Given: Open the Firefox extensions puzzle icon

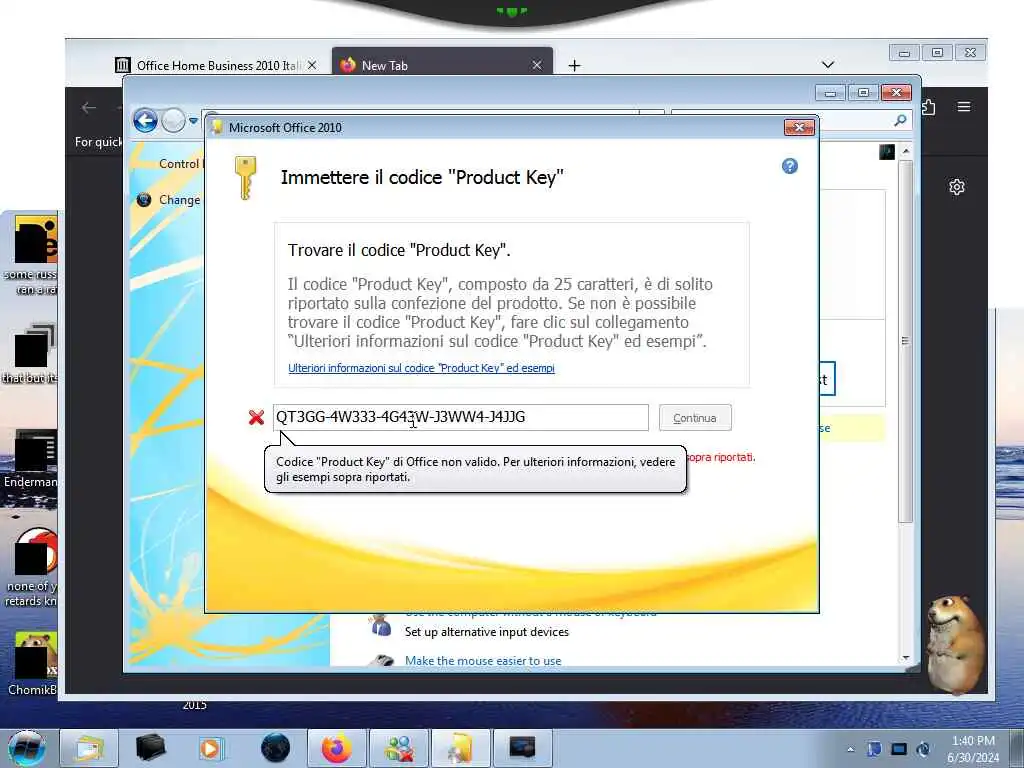Looking at the screenshot, I should click(929, 107).
